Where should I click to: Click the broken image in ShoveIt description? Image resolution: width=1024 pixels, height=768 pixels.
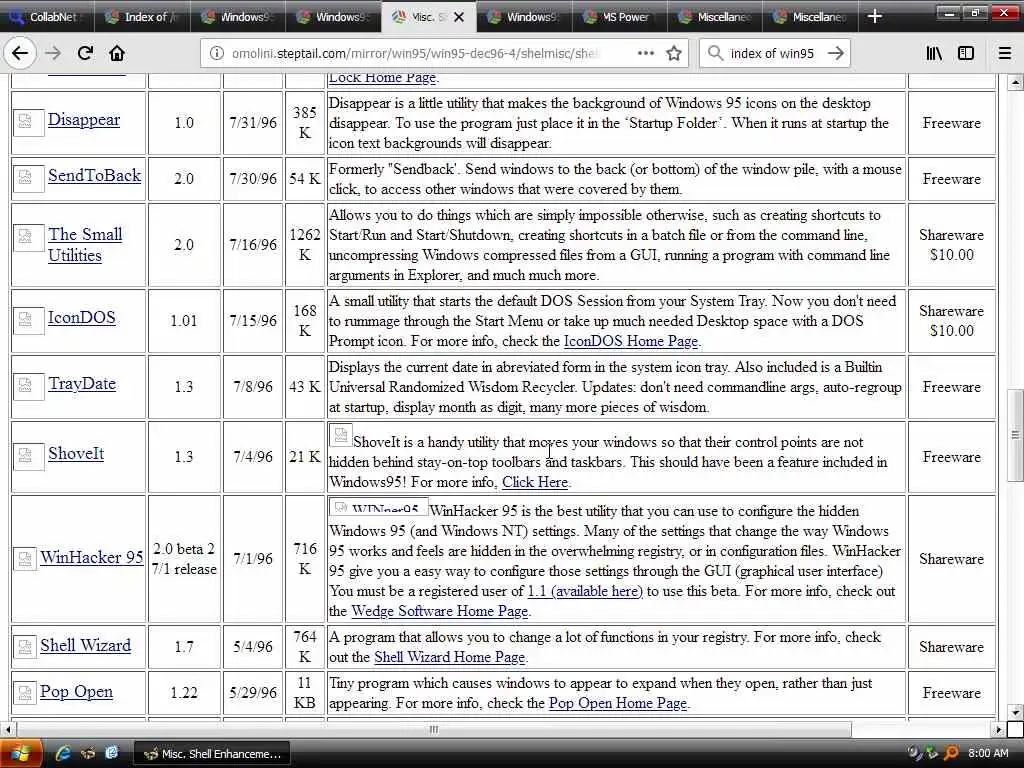(x=340, y=434)
